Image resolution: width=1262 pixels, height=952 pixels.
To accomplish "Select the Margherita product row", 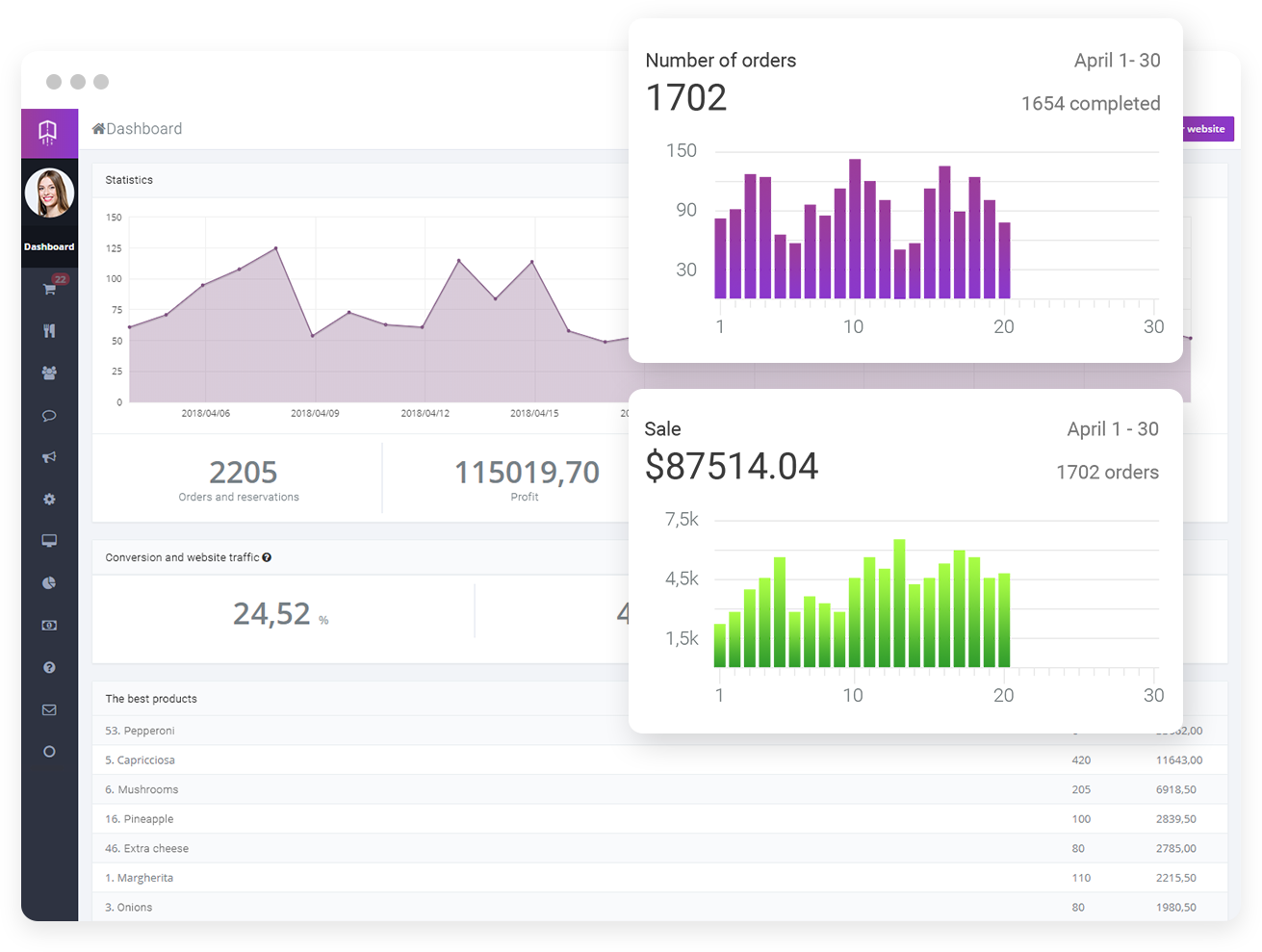I will click(x=140, y=878).
